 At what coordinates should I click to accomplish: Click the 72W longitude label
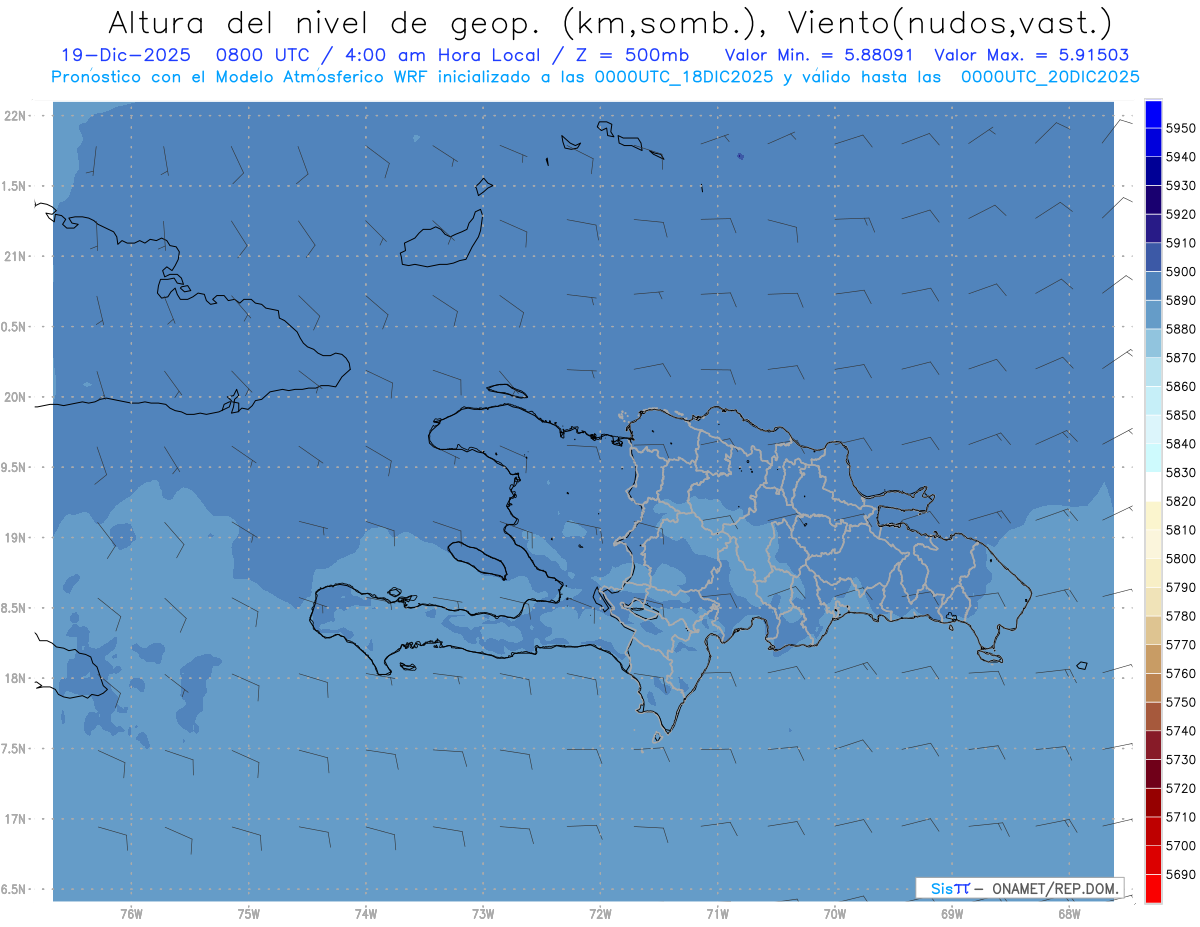[600, 913]
